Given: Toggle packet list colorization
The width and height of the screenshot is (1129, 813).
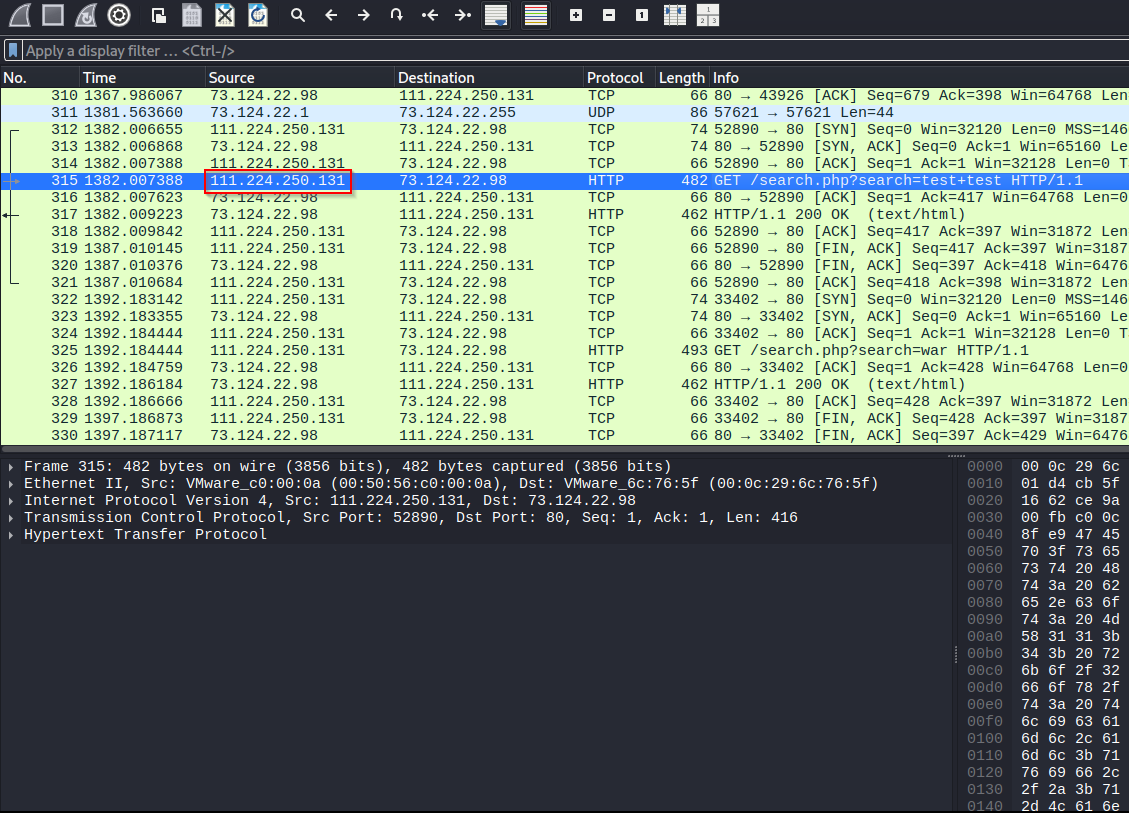Looking at the screenshot, I should point(536,15).
